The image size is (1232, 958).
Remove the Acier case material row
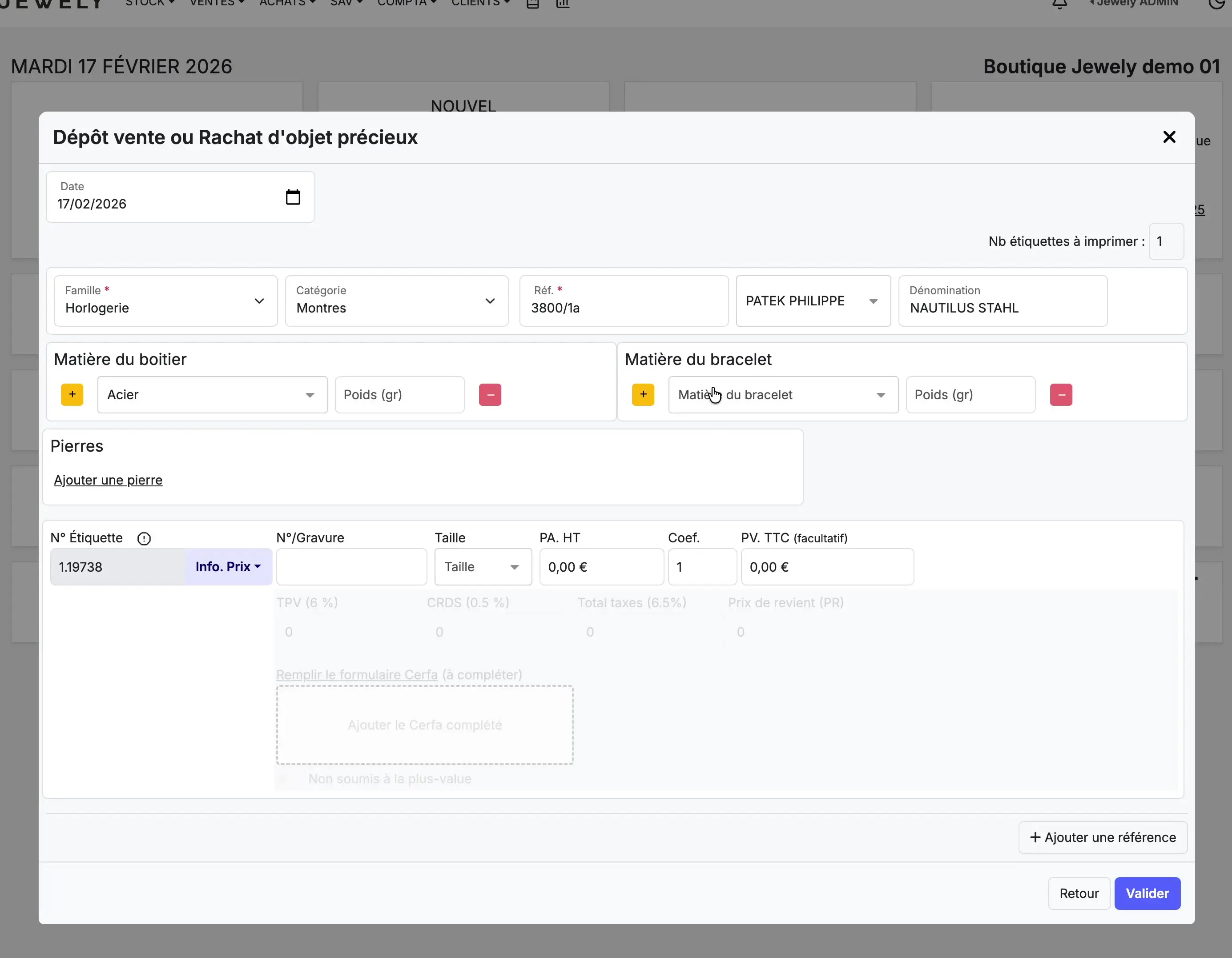(x=490, y=395)
